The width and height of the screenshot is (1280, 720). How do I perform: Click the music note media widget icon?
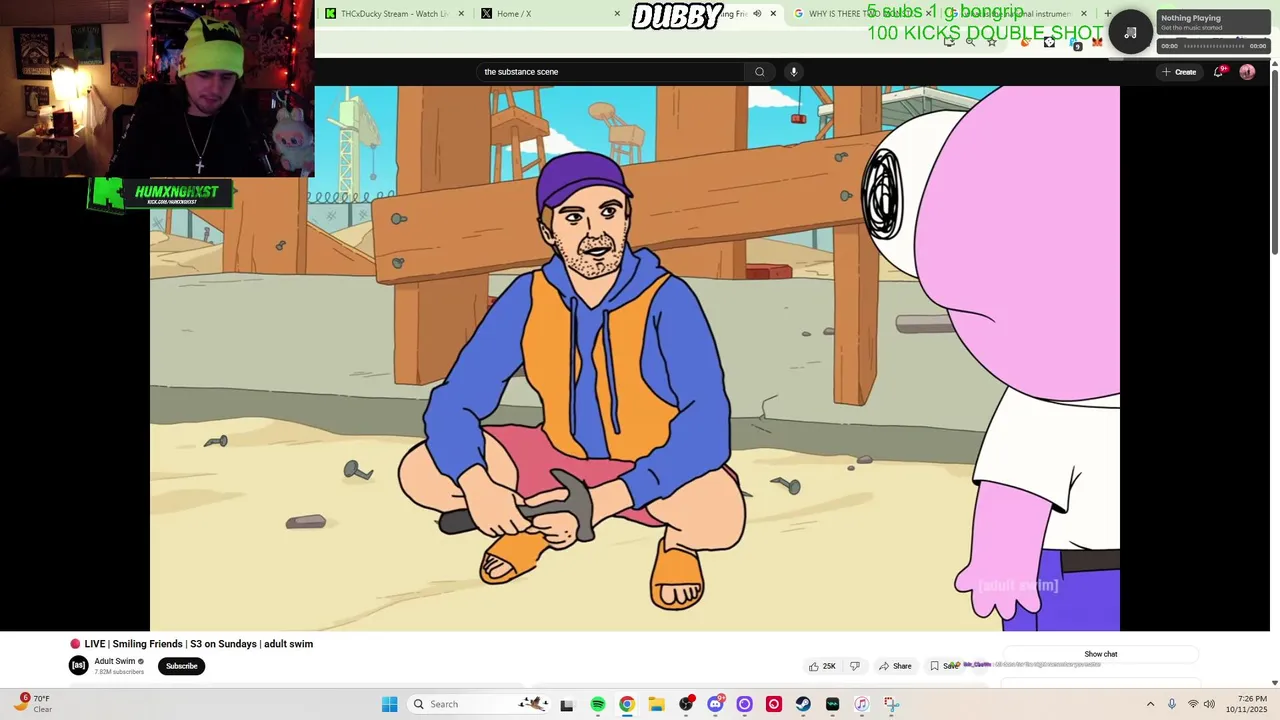coord(1130,32)
